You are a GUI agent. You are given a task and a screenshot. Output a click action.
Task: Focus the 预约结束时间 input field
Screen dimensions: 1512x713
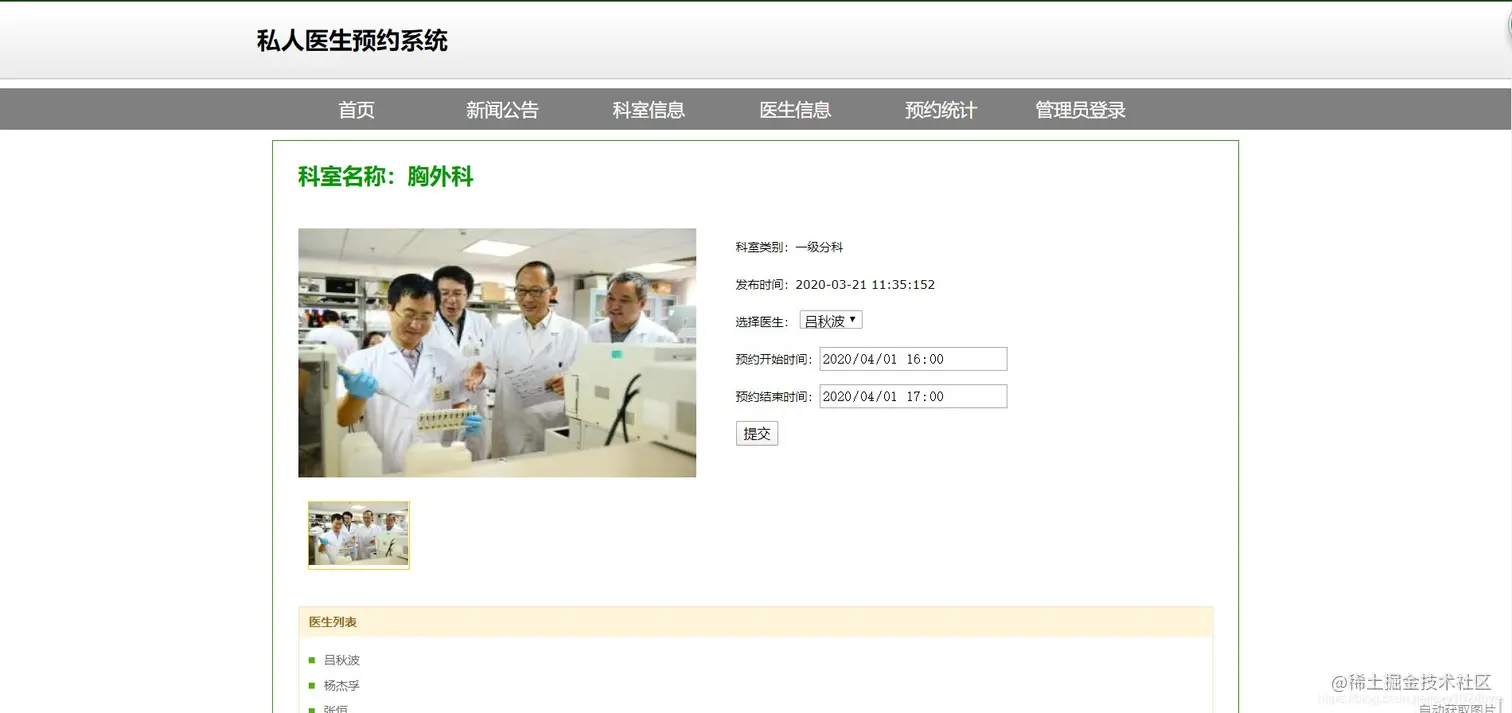(913, 396)
